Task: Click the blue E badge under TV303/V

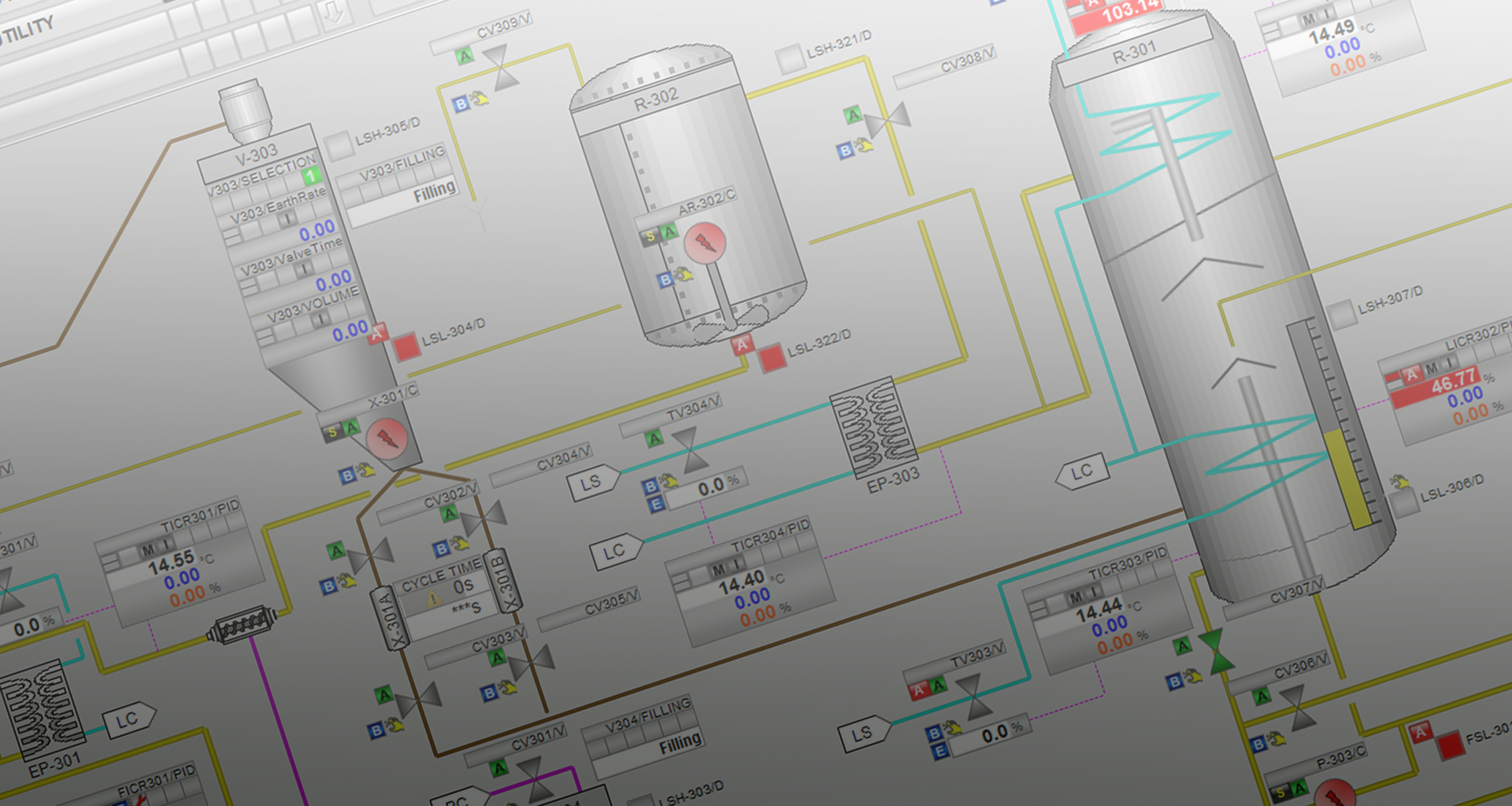Action: 939,752
